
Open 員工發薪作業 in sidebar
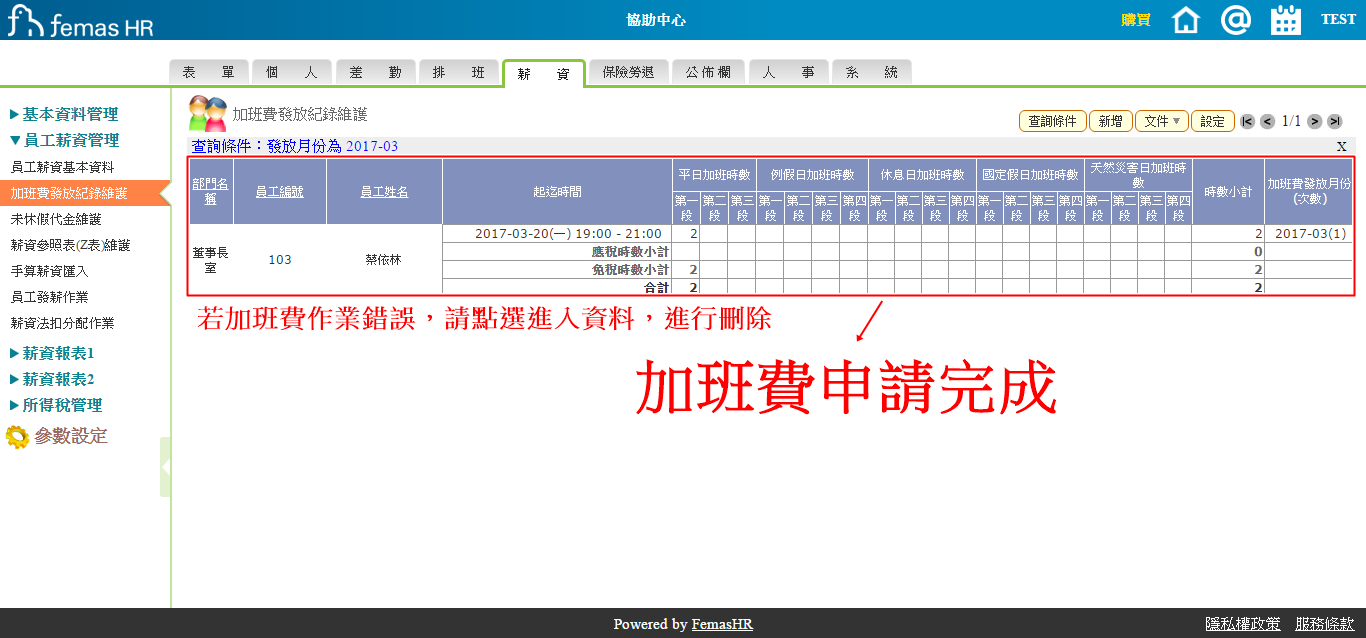(49, 297)
